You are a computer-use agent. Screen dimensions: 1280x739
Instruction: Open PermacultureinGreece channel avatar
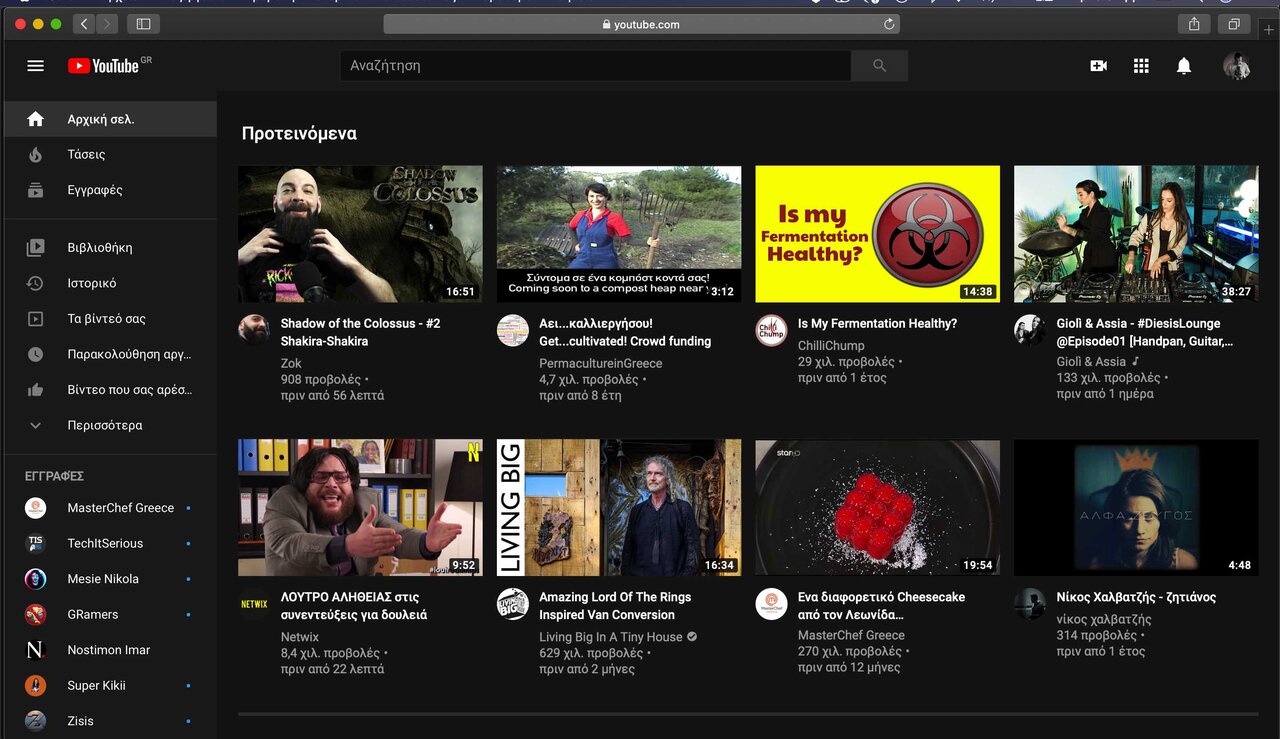point(513,331)
